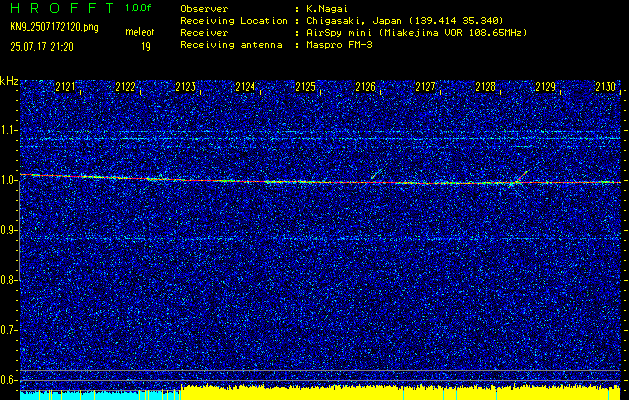
Task: Click the Receiving Location field label
Action: coord(234,21)
